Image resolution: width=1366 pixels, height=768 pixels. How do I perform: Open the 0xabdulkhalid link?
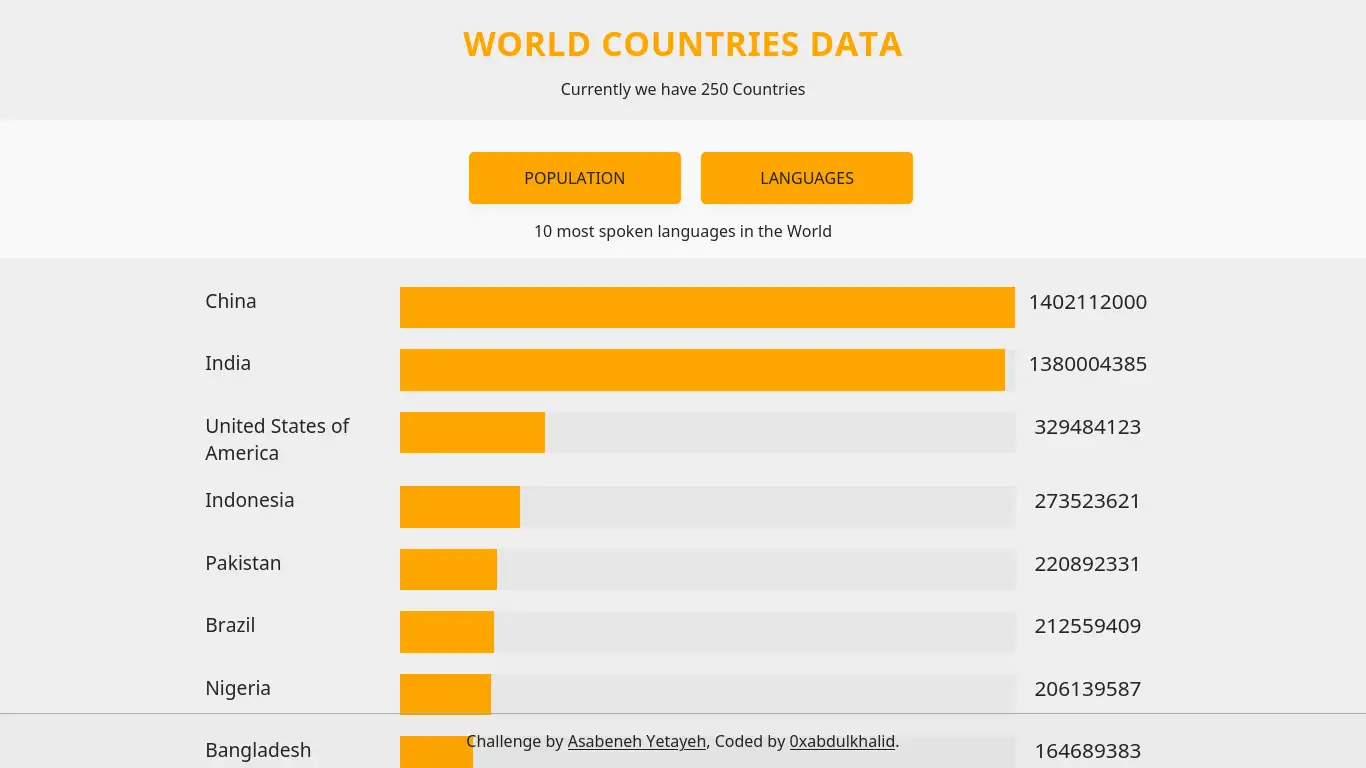tap(842, 742)
